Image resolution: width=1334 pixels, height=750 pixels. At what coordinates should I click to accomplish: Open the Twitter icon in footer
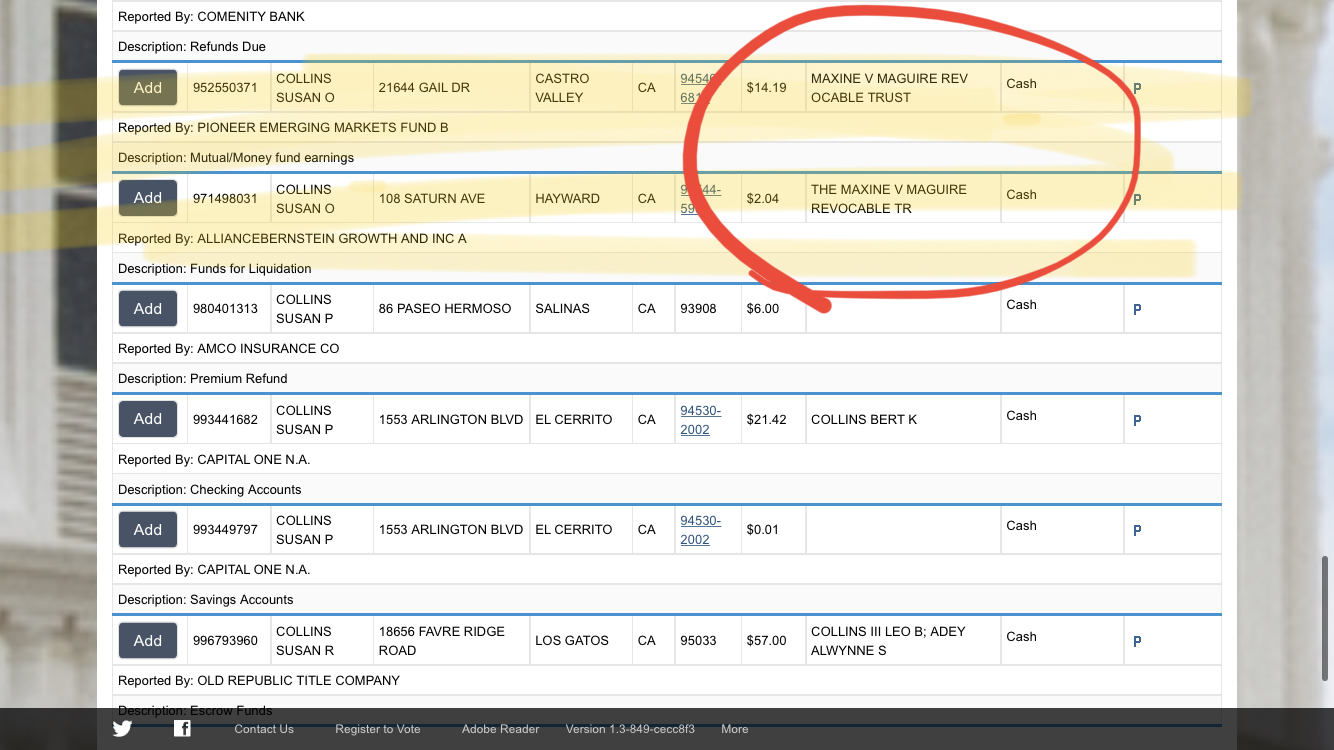pos(122,728)
